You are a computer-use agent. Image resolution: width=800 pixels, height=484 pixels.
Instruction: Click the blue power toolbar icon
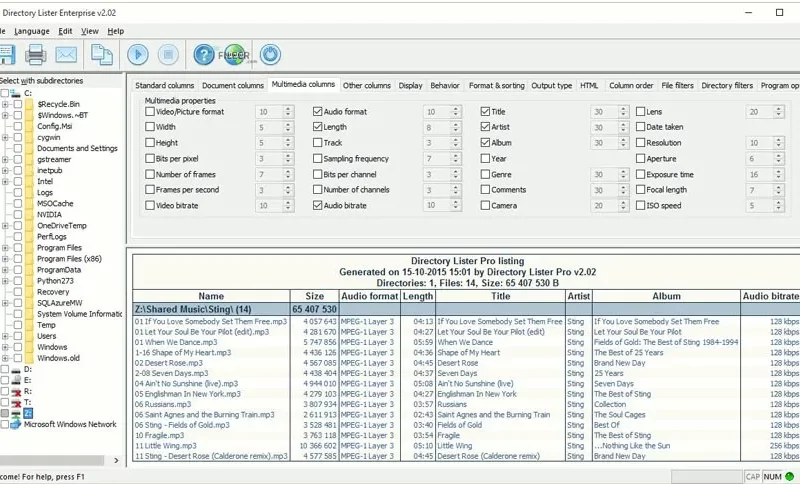point(270,55)
